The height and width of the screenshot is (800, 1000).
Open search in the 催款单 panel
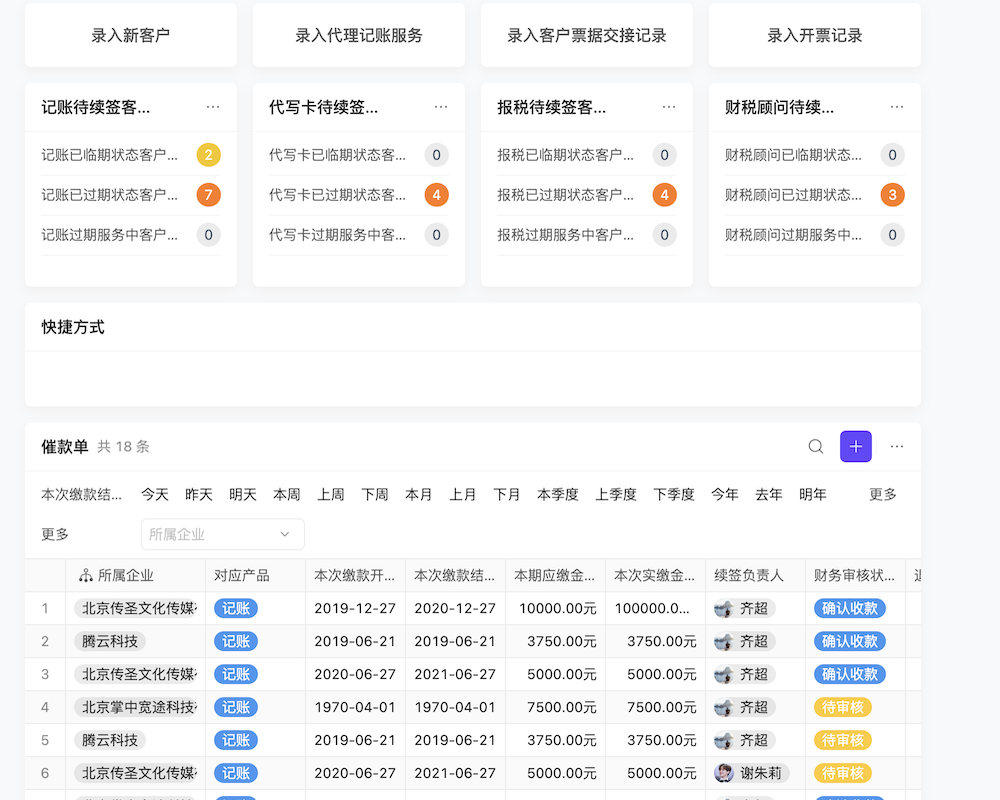tap(815, 447)
